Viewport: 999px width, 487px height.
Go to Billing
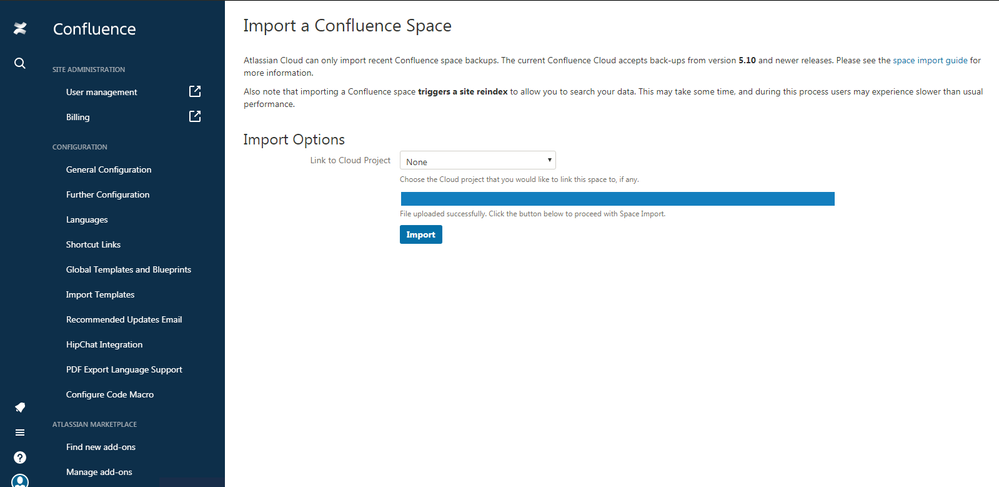tap(78, 117)
